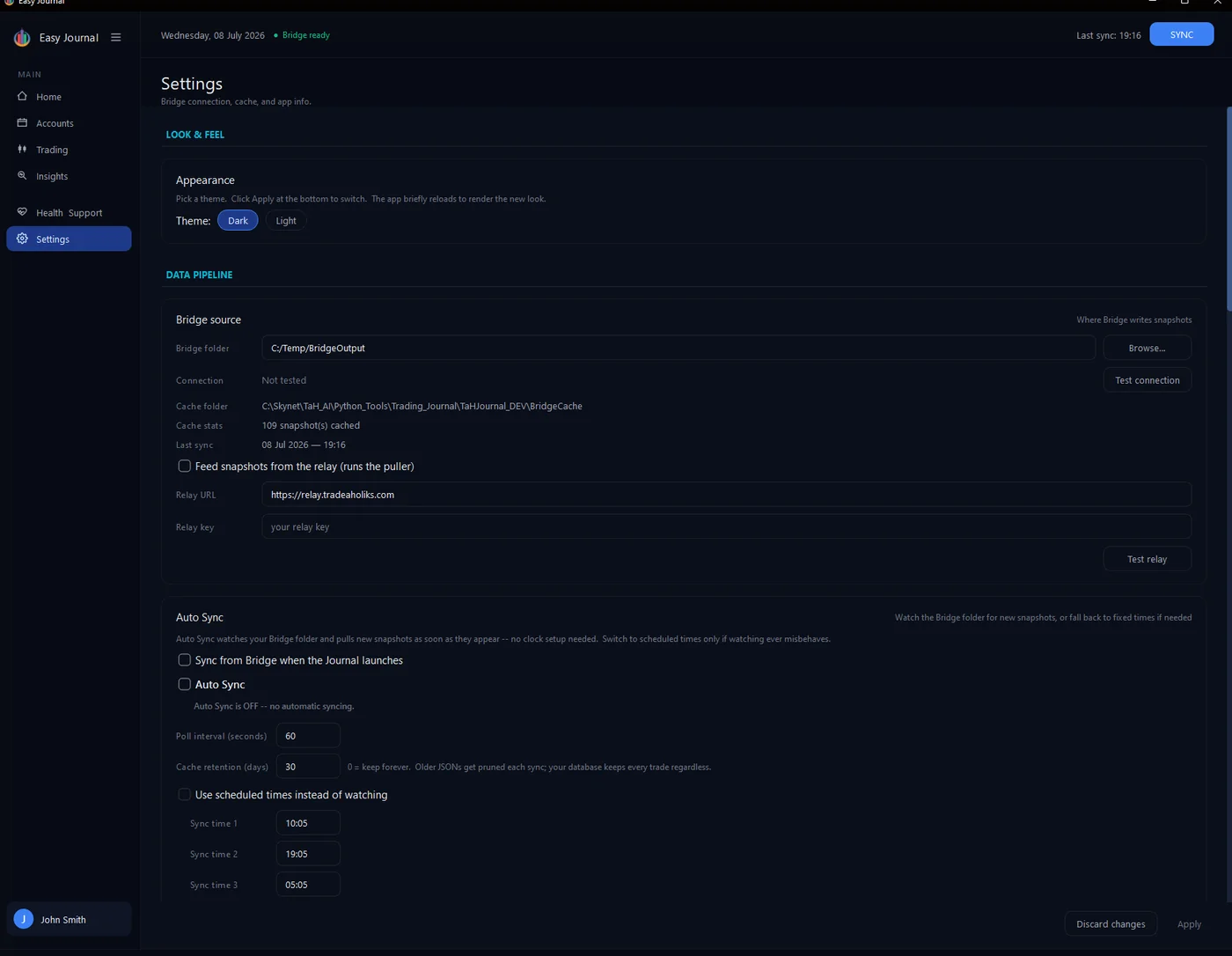Click the Accounts sidebar icon
The image size is (1232, 956).
[x=22, y=122]
